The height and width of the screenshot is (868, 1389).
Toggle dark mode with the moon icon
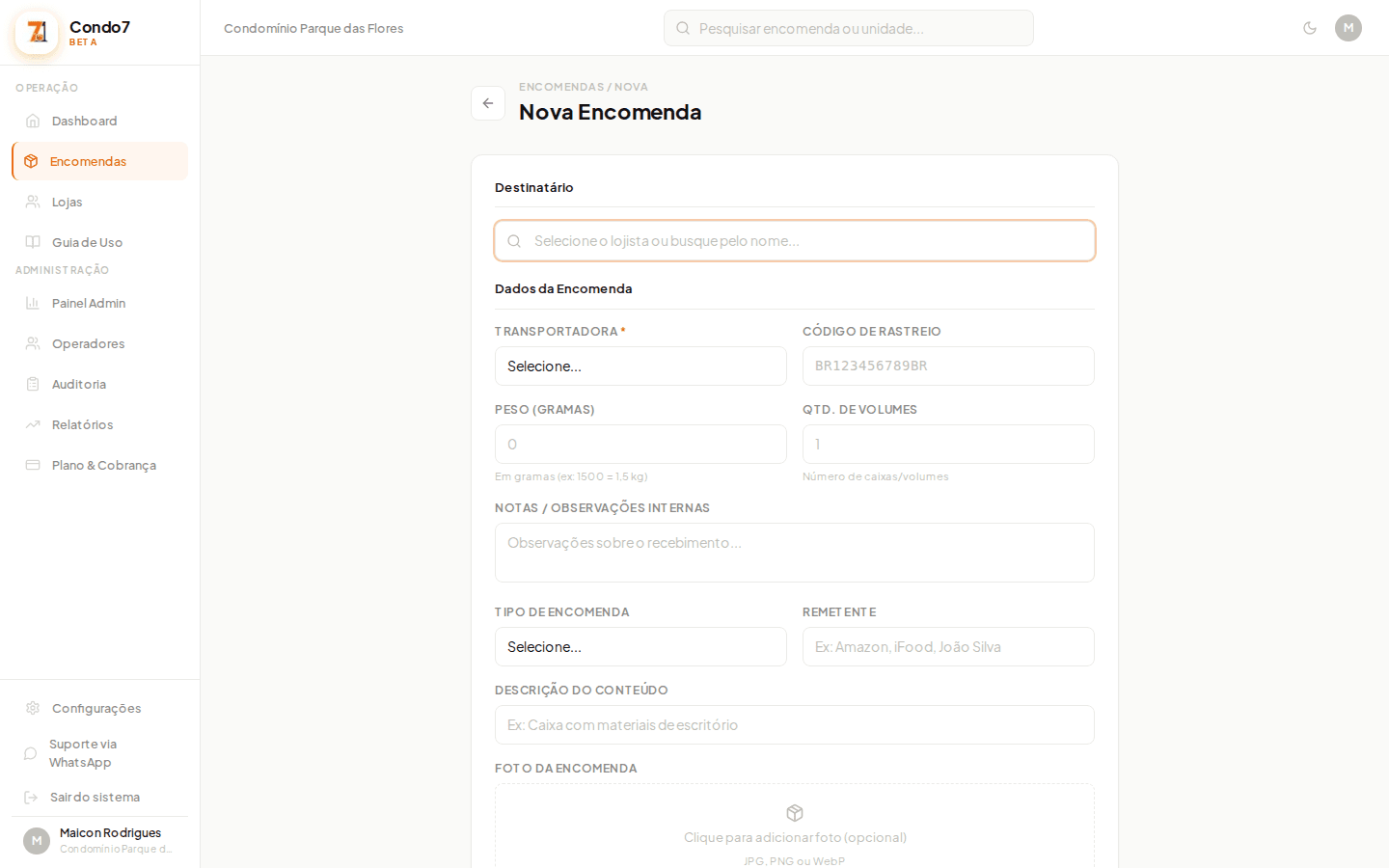point(1310,28)
